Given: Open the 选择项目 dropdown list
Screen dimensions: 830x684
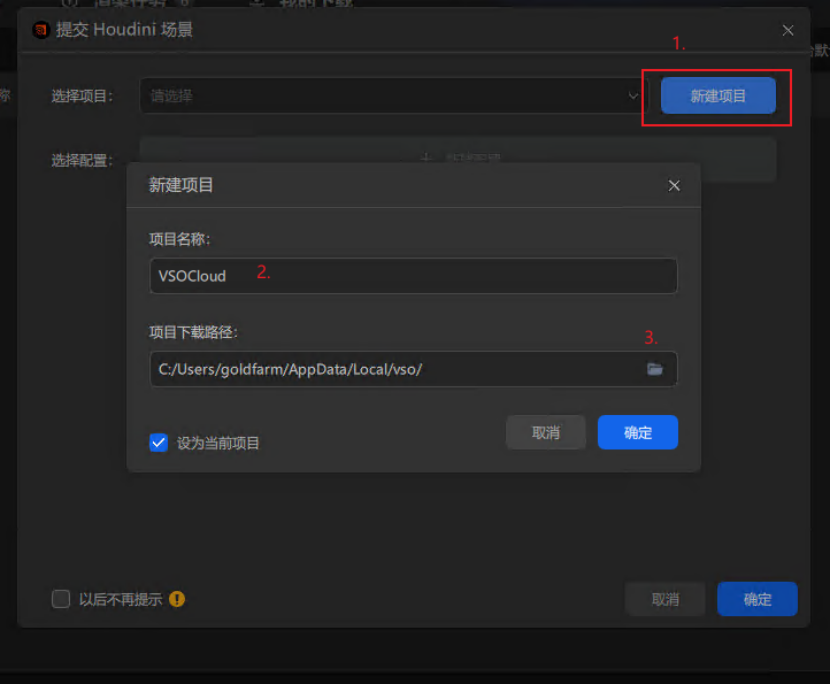Looking at the screenshot, I should 390,96.
